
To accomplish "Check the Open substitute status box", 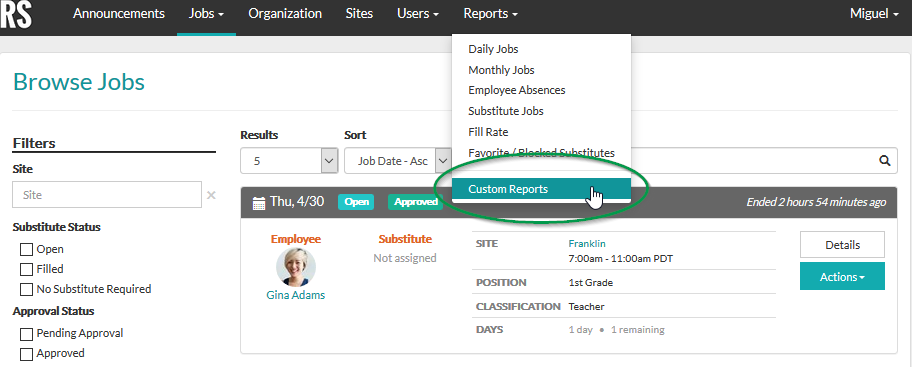I will pos(26,250).
